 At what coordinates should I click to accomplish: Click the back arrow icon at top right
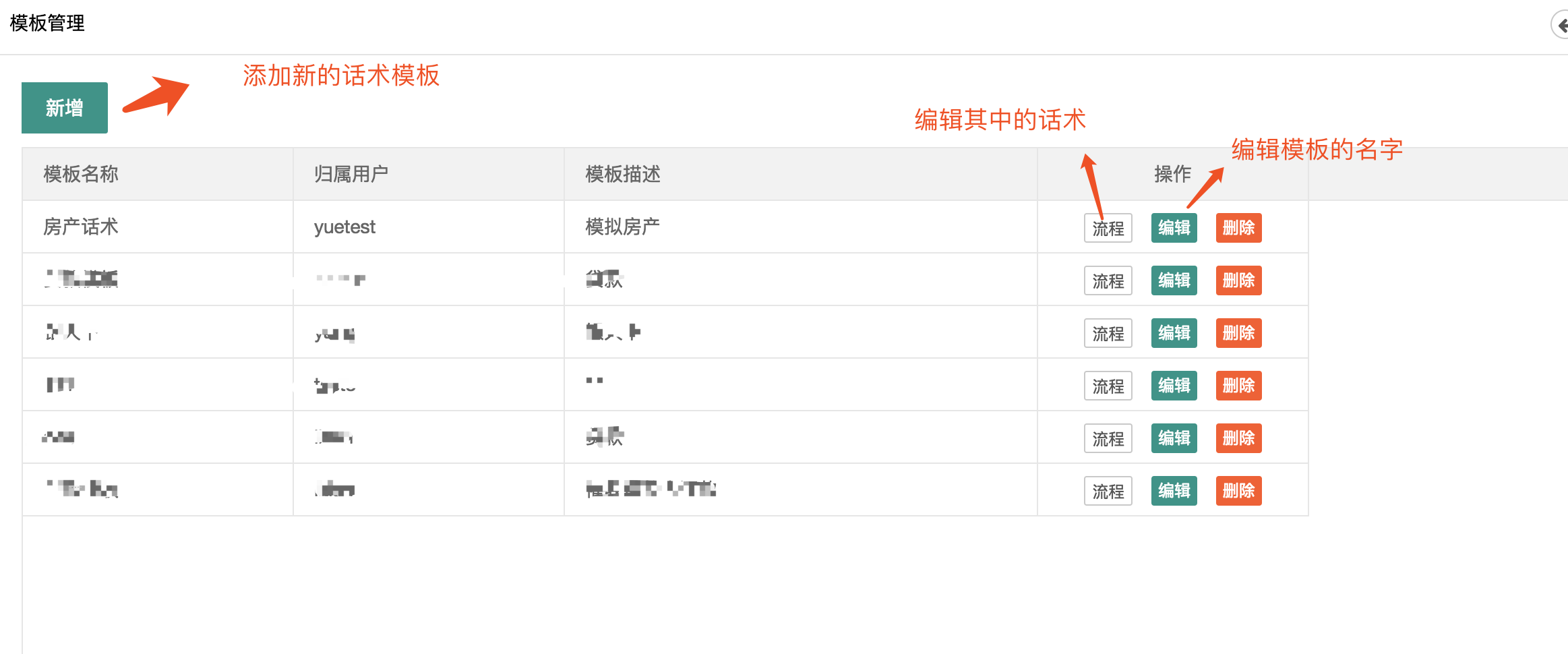point(1561,26)
